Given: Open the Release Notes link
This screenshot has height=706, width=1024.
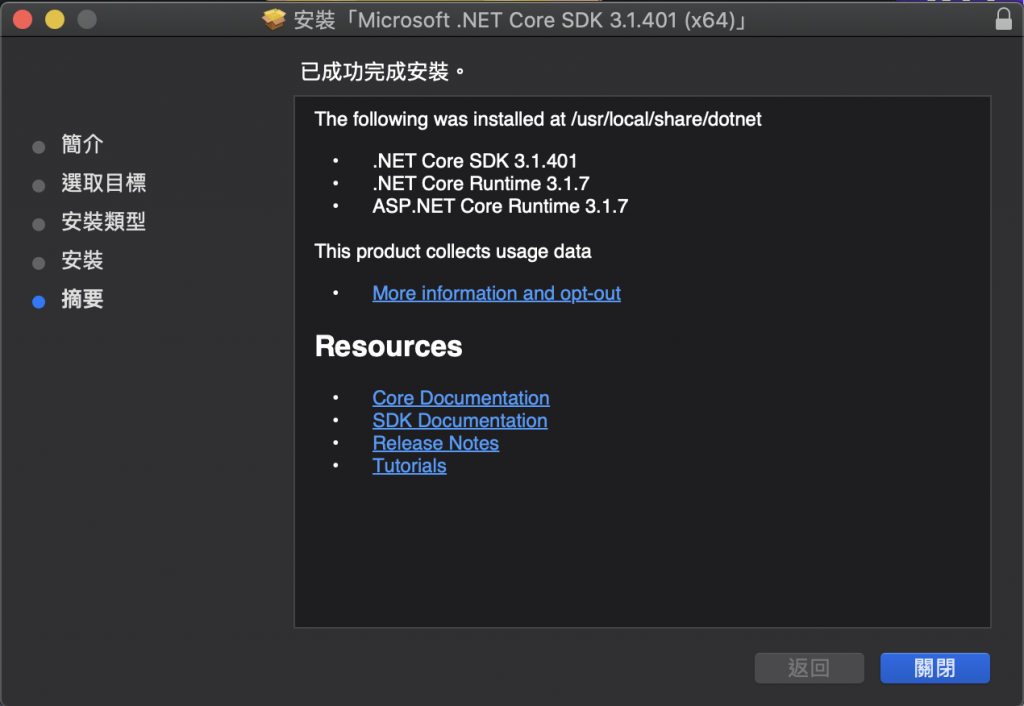Looking at the screenshot, I should point(436,443).
